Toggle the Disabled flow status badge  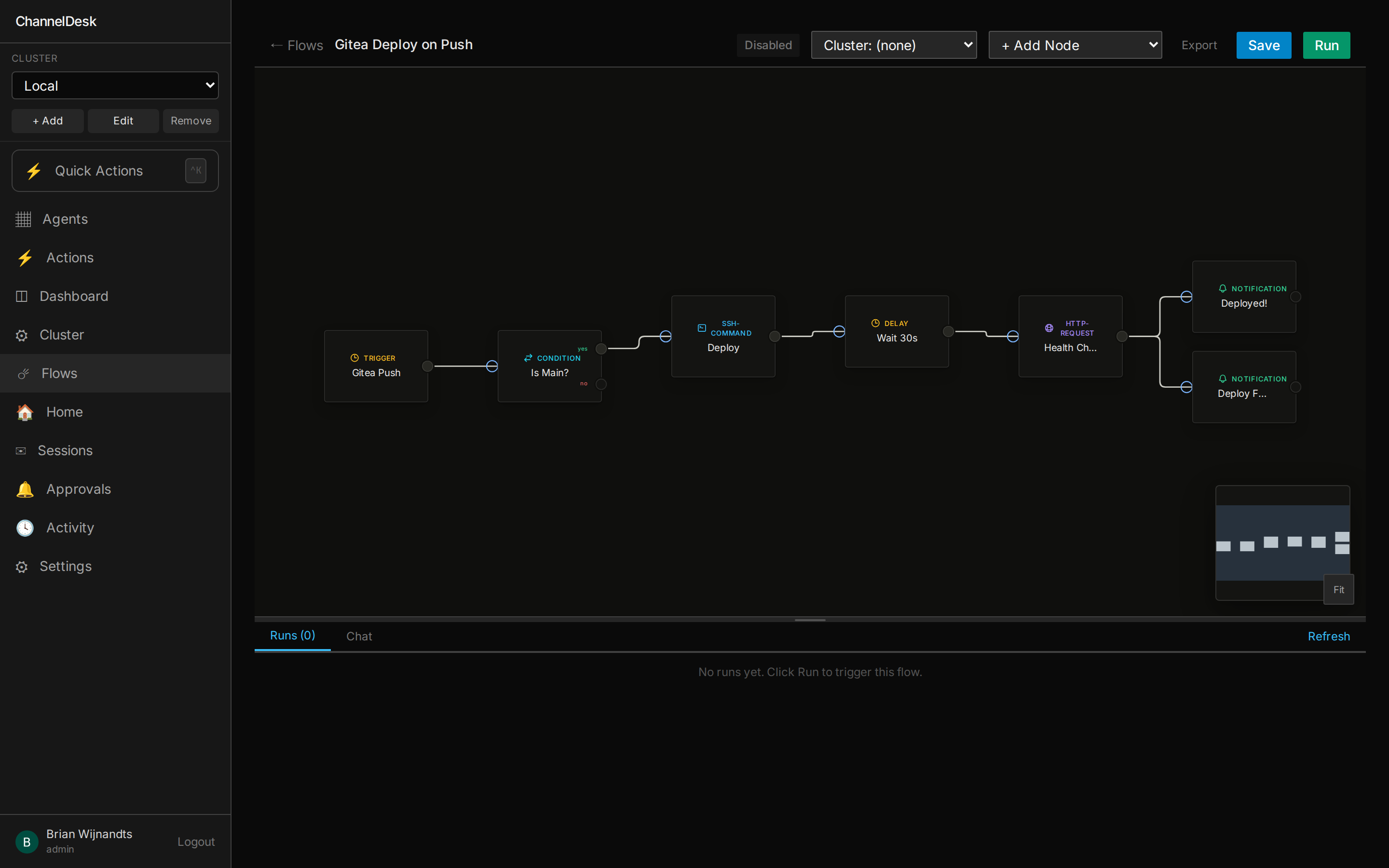click(x=768, y=45)
